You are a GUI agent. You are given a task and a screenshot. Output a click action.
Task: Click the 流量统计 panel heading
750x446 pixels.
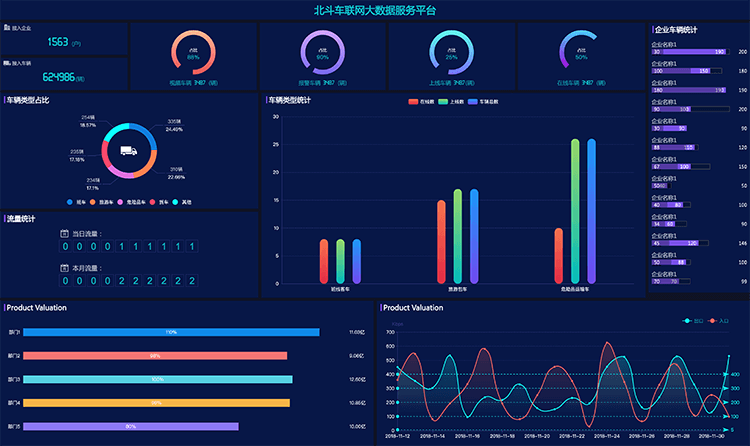coord(21,219)
